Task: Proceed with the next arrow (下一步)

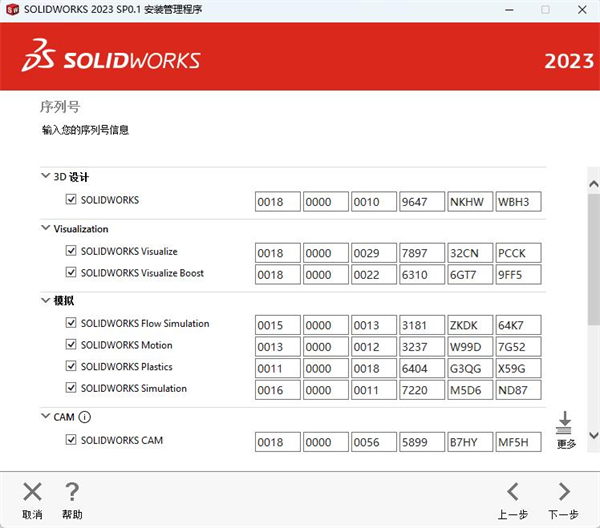Action: (x=564, y=492)
